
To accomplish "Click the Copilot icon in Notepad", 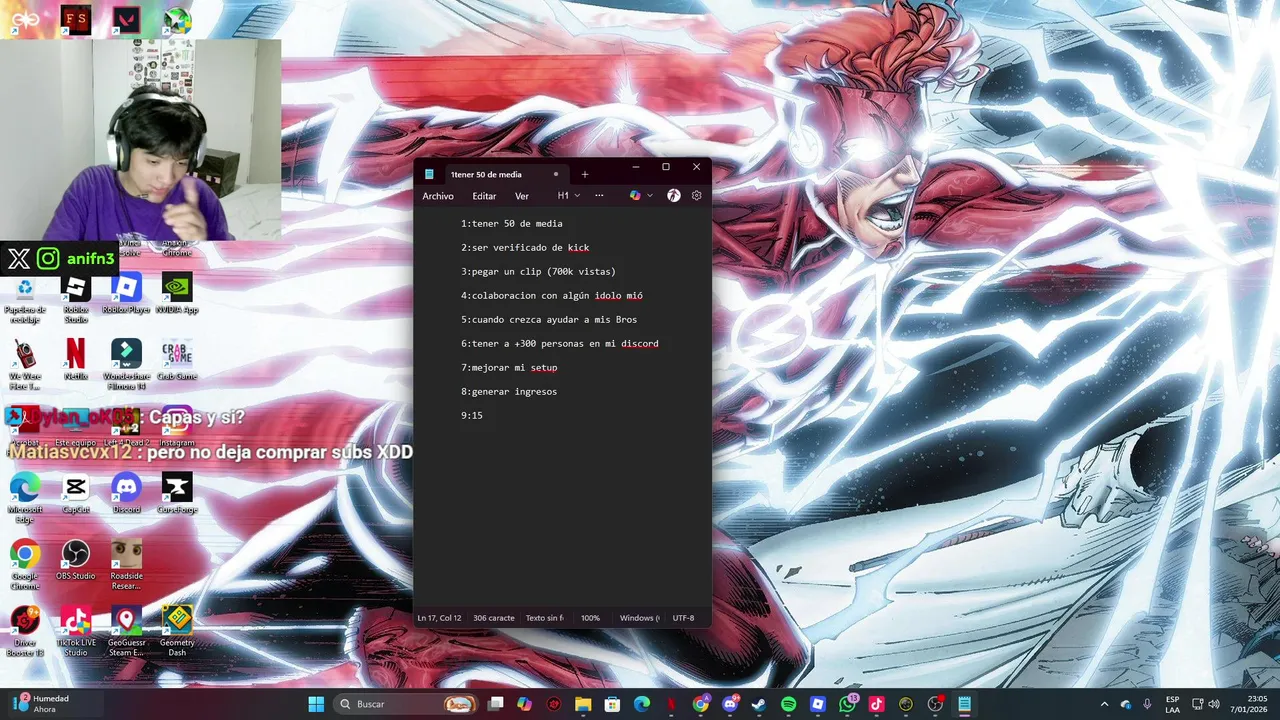I will [635, 196].
